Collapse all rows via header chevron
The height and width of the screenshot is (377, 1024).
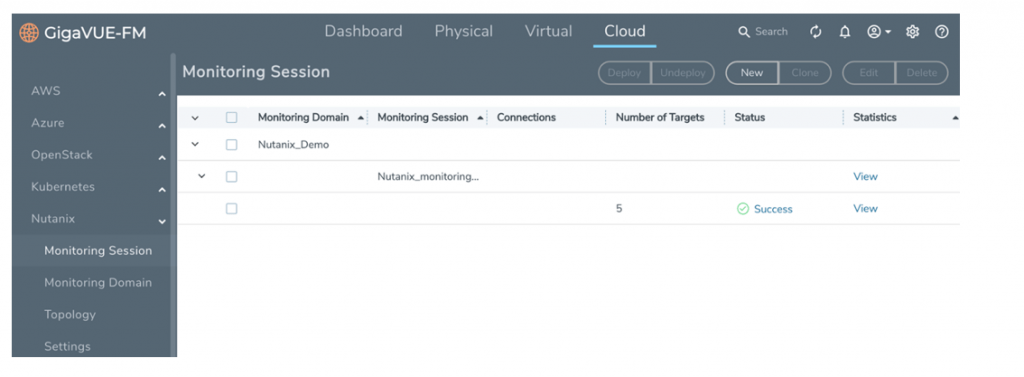[x=195, y=118]
